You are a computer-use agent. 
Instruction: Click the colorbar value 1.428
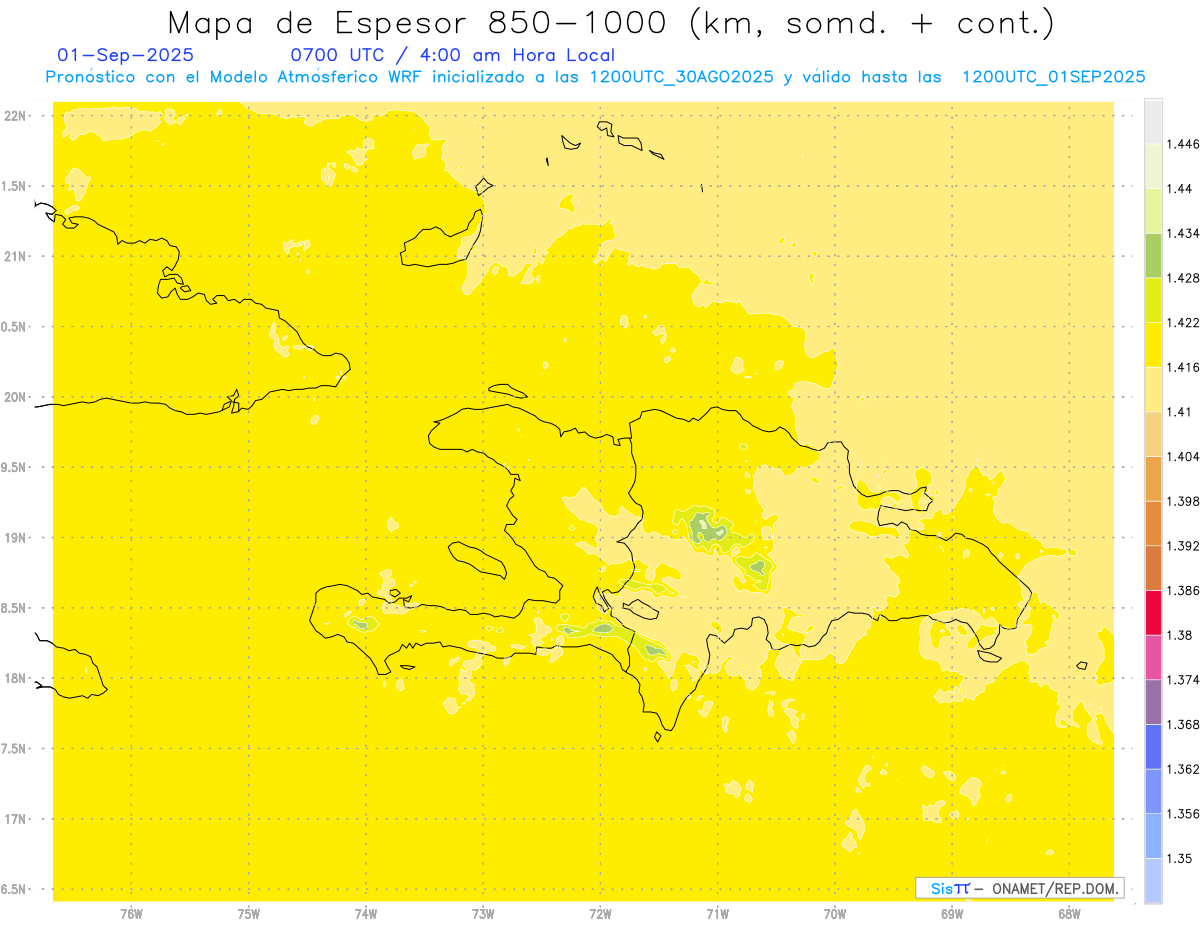click(x=1185, y=278)
